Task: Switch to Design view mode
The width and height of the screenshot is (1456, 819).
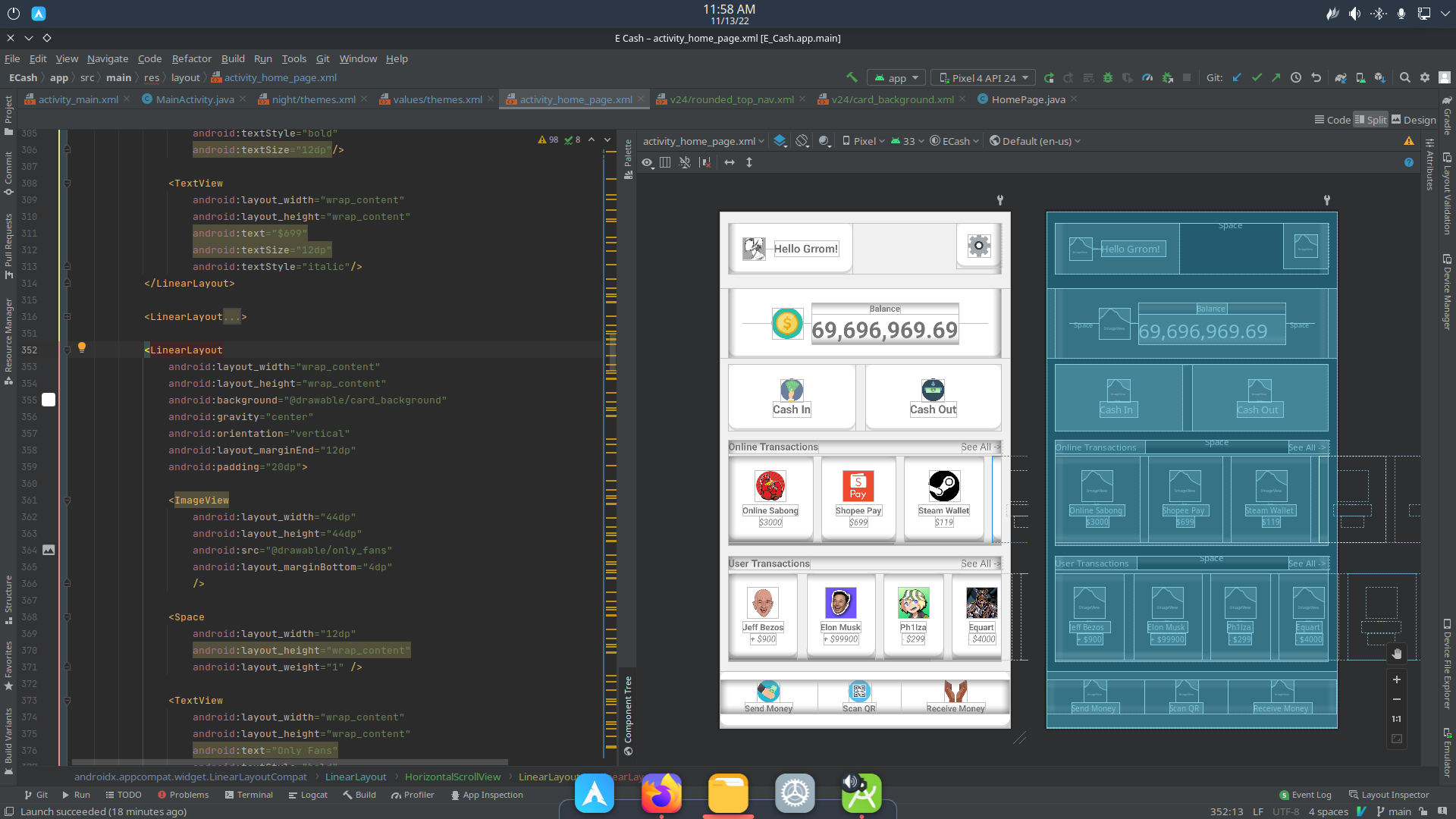Action: (1414, 120)
